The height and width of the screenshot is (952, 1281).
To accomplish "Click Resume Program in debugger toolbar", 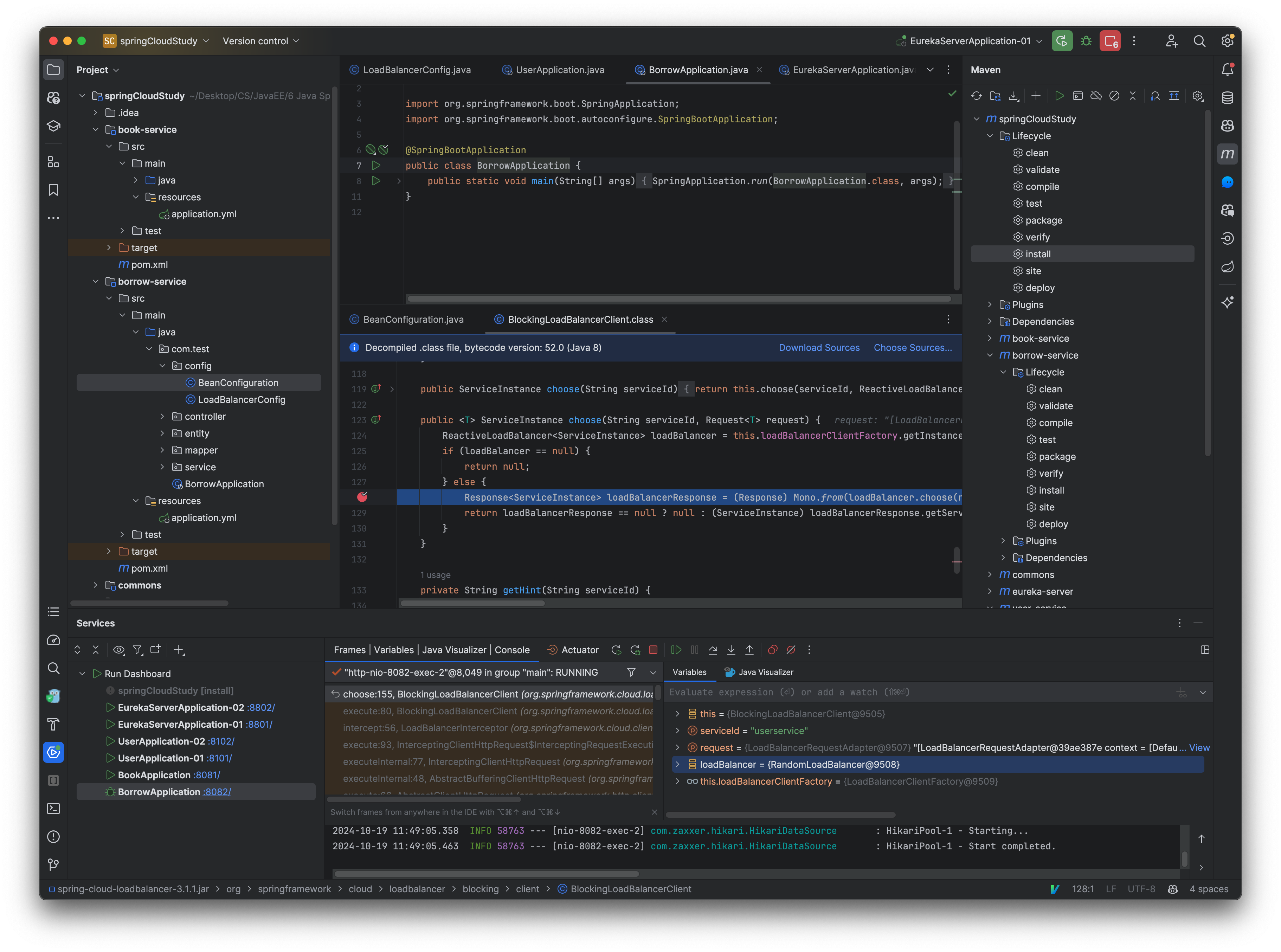I will tap(676, 650).
